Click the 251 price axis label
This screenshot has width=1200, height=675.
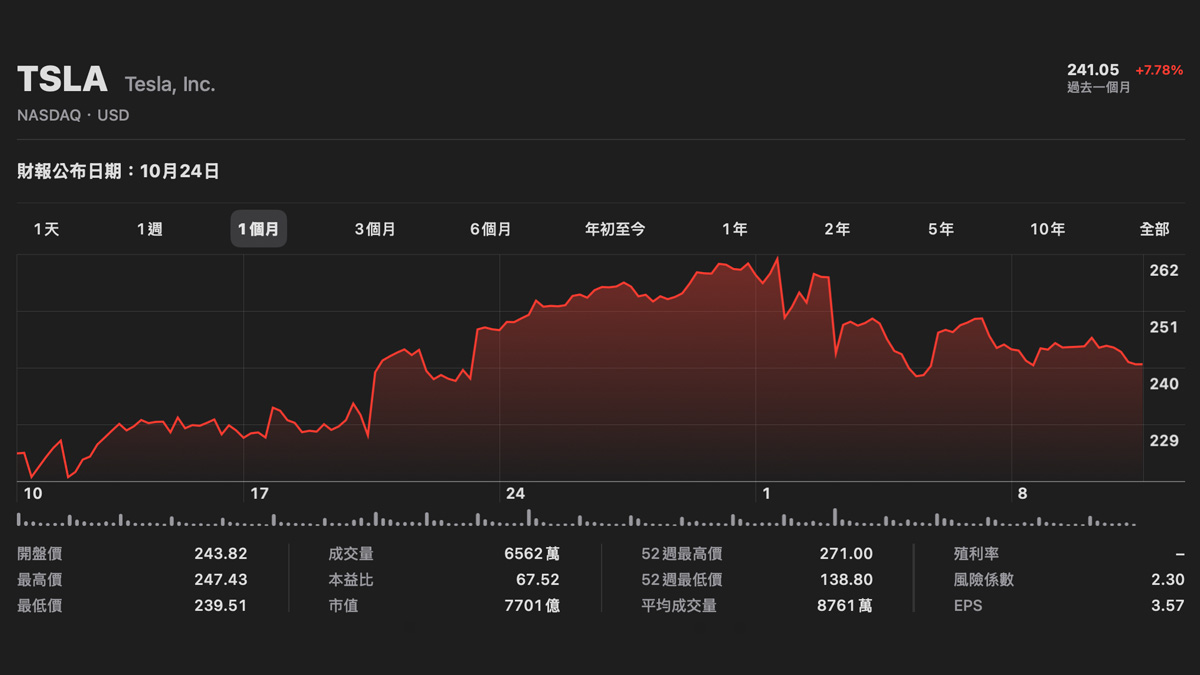point(1164,327)
